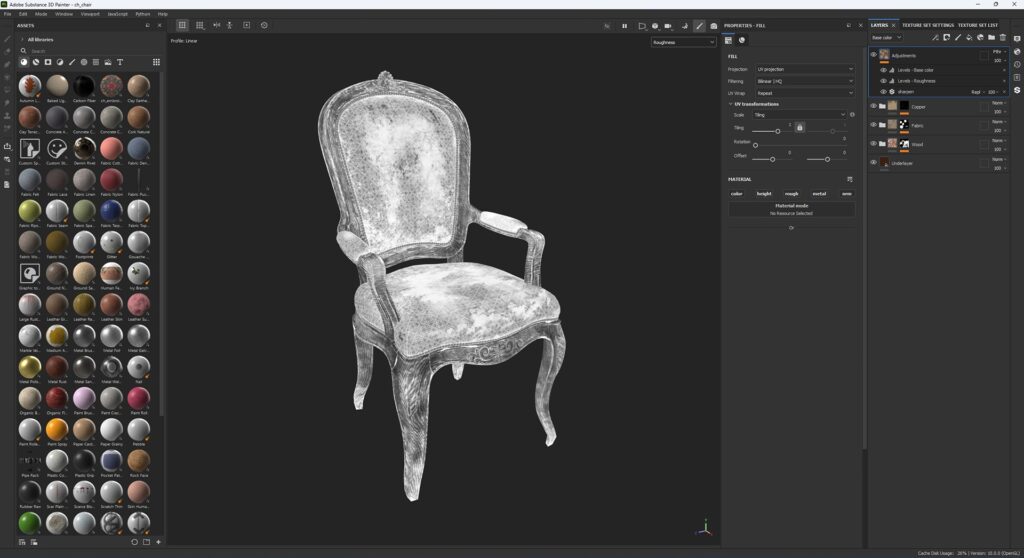
Task: Toggle the color material channel button
Action: click(x=737, y=194)
